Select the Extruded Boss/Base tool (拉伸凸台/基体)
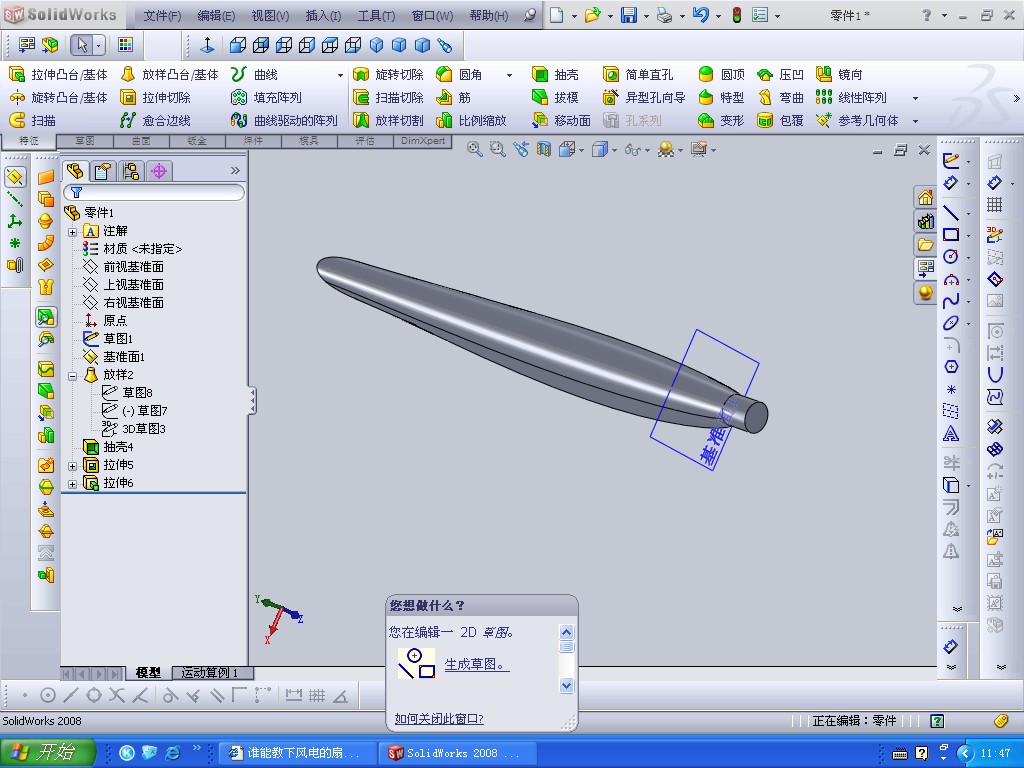Viewport: 1024px width, 768px height. pyautogui.click(x=59, y=74)
